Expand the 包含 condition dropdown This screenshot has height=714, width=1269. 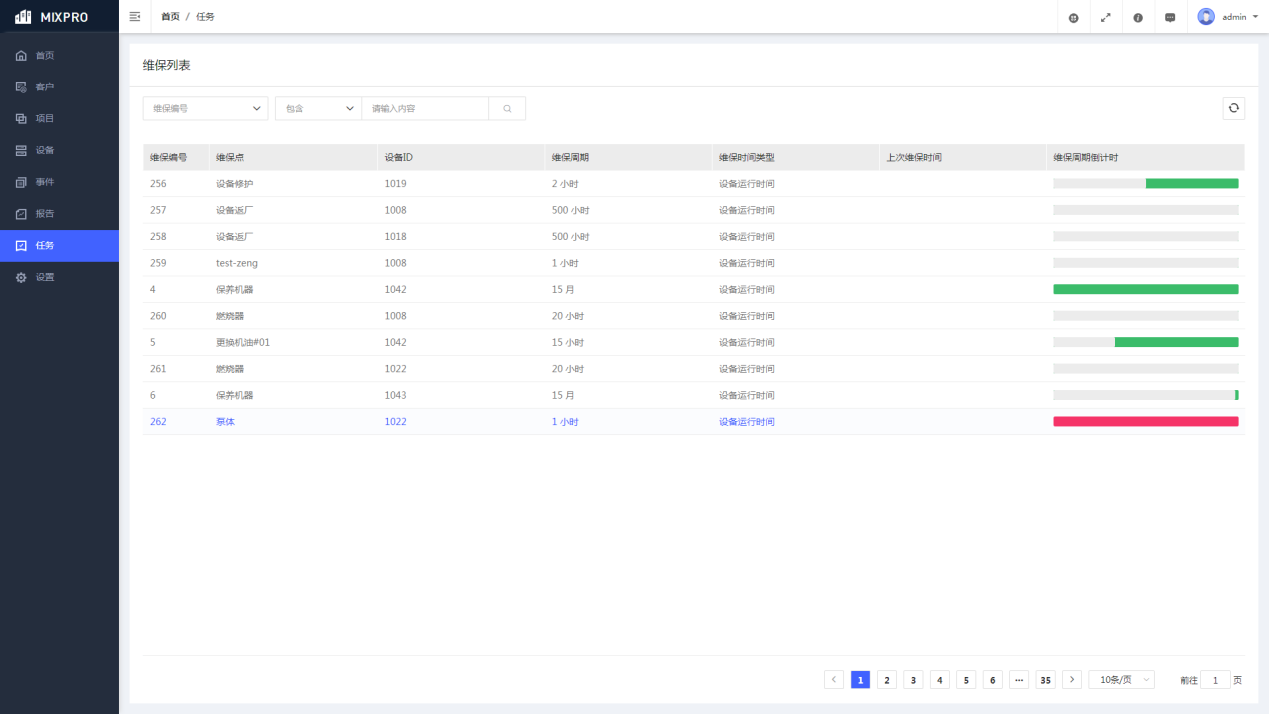coord(318,108)
